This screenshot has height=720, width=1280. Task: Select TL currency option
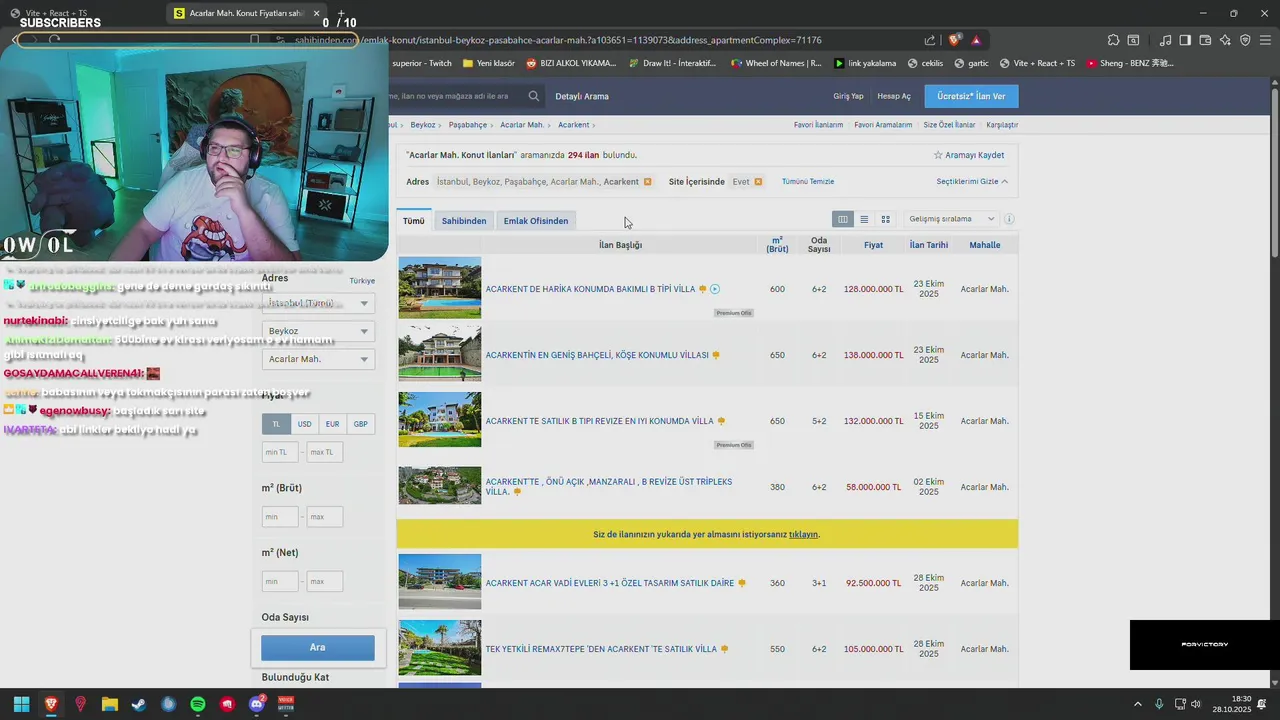pyautogui.click(x=276, y=424)
